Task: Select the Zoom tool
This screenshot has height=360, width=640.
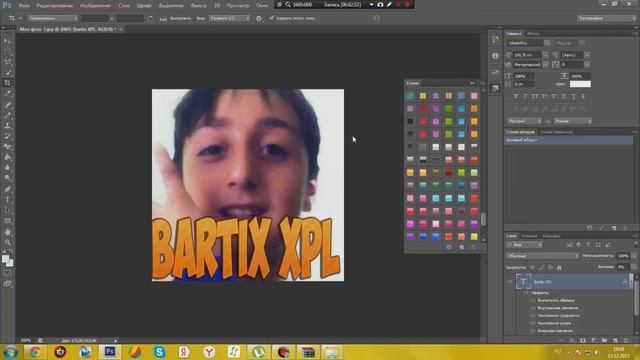Action: tap(7, 242)
